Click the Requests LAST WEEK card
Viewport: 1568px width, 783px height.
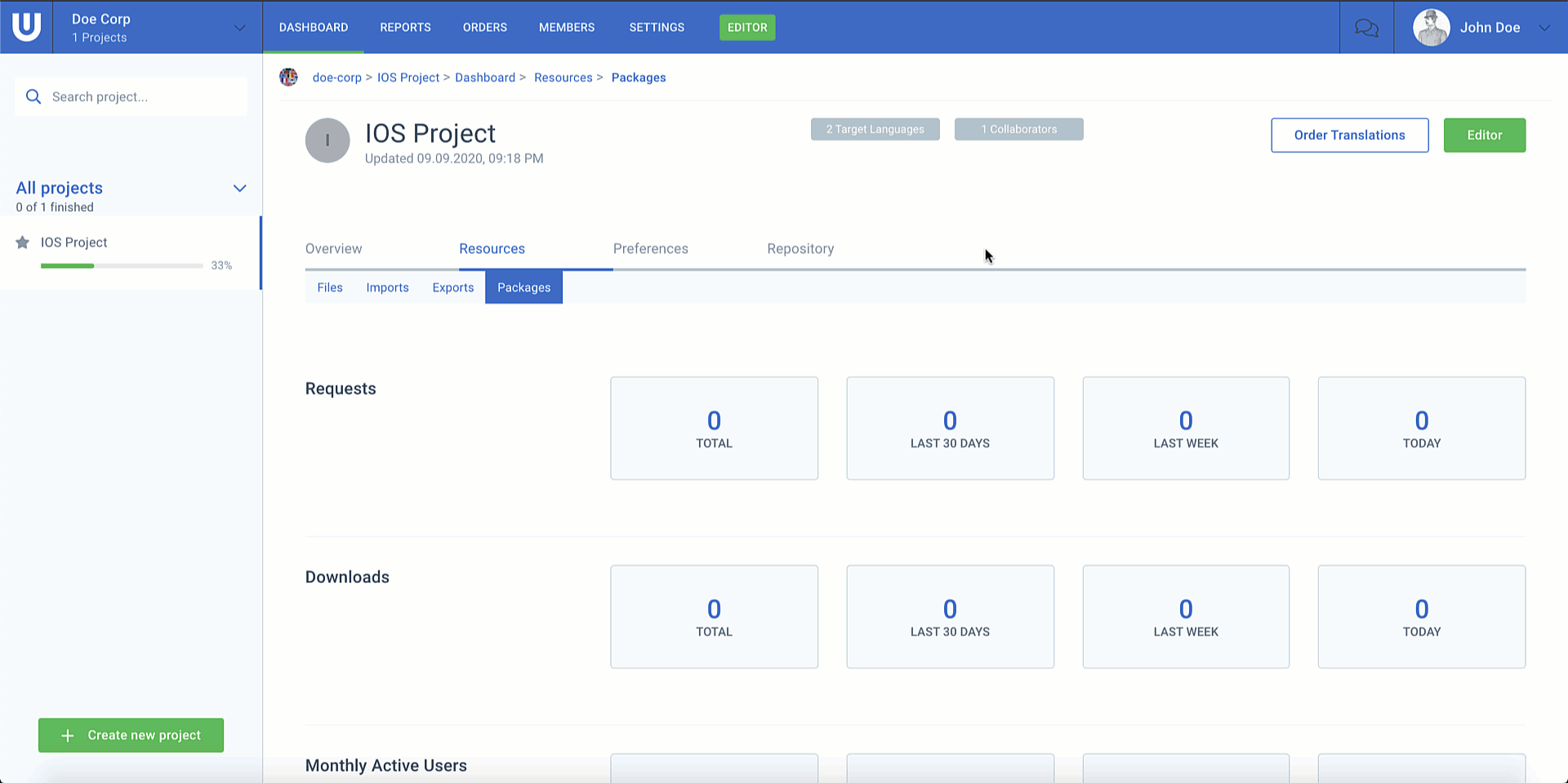point(1186,429)
